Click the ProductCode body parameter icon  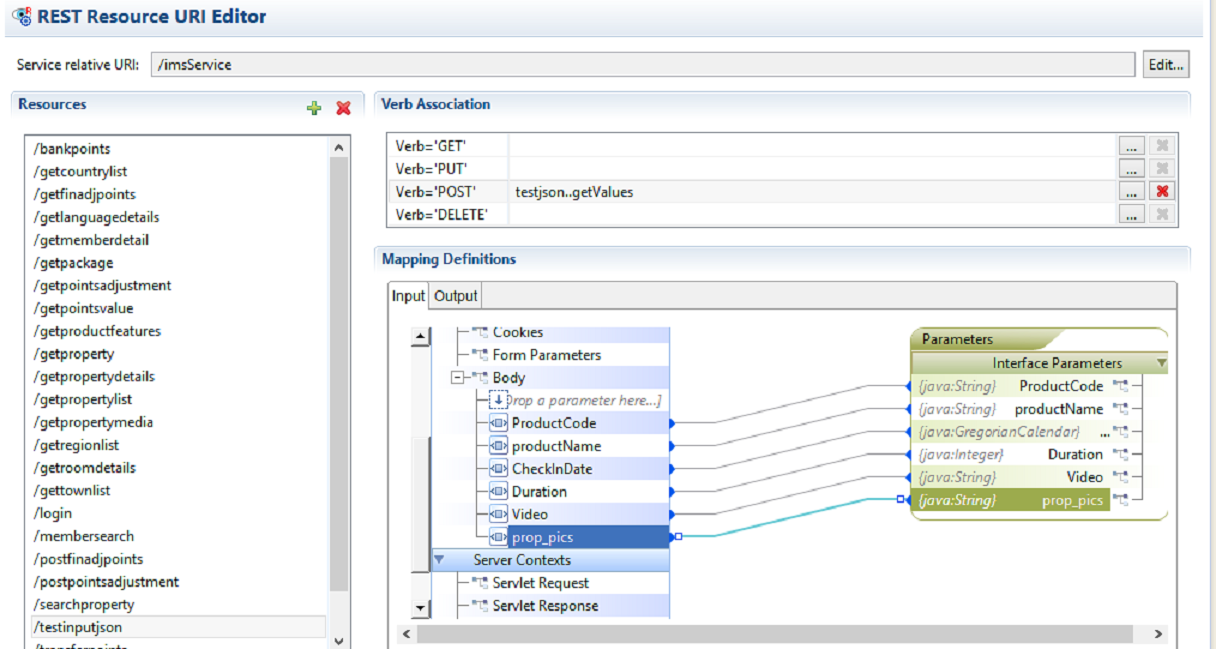[498, 423]
